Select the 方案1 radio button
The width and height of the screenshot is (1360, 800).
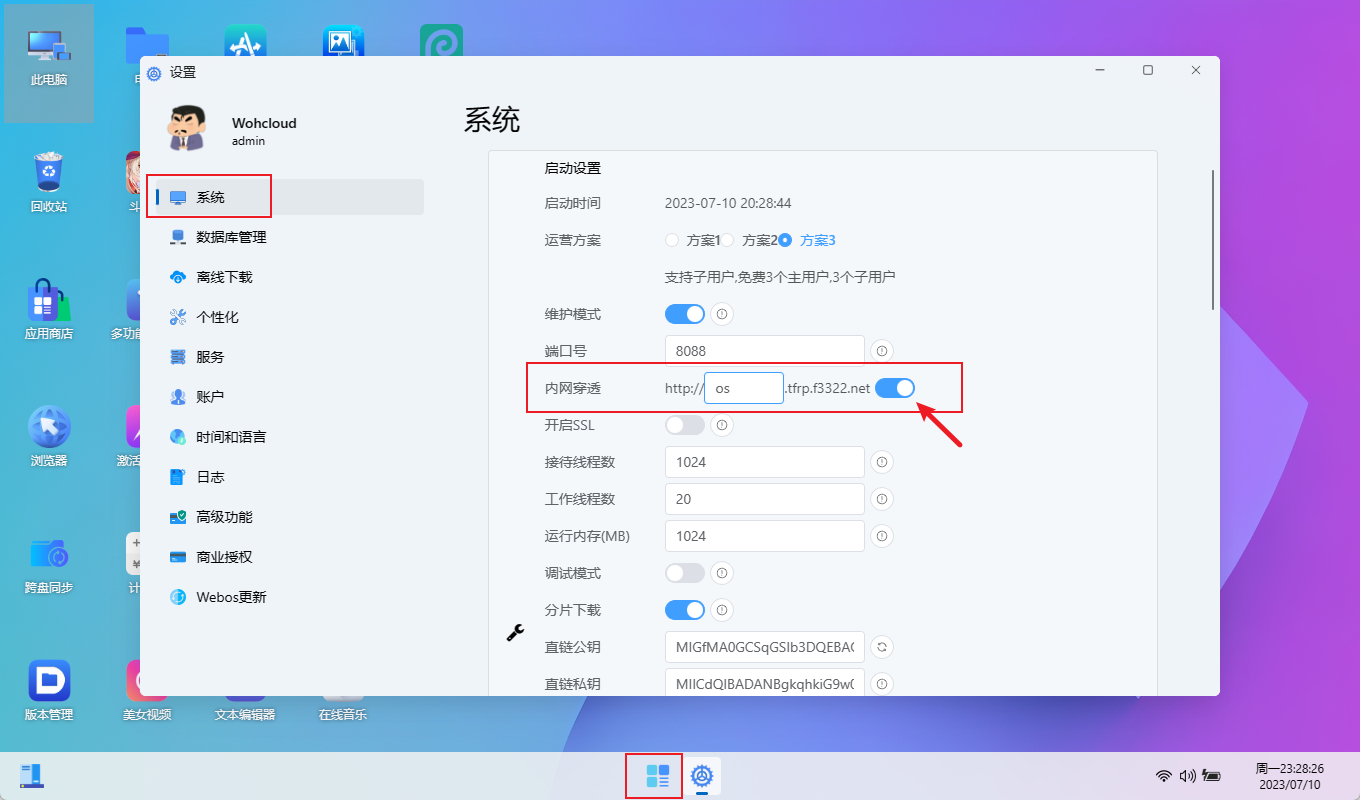pos(670,240)
